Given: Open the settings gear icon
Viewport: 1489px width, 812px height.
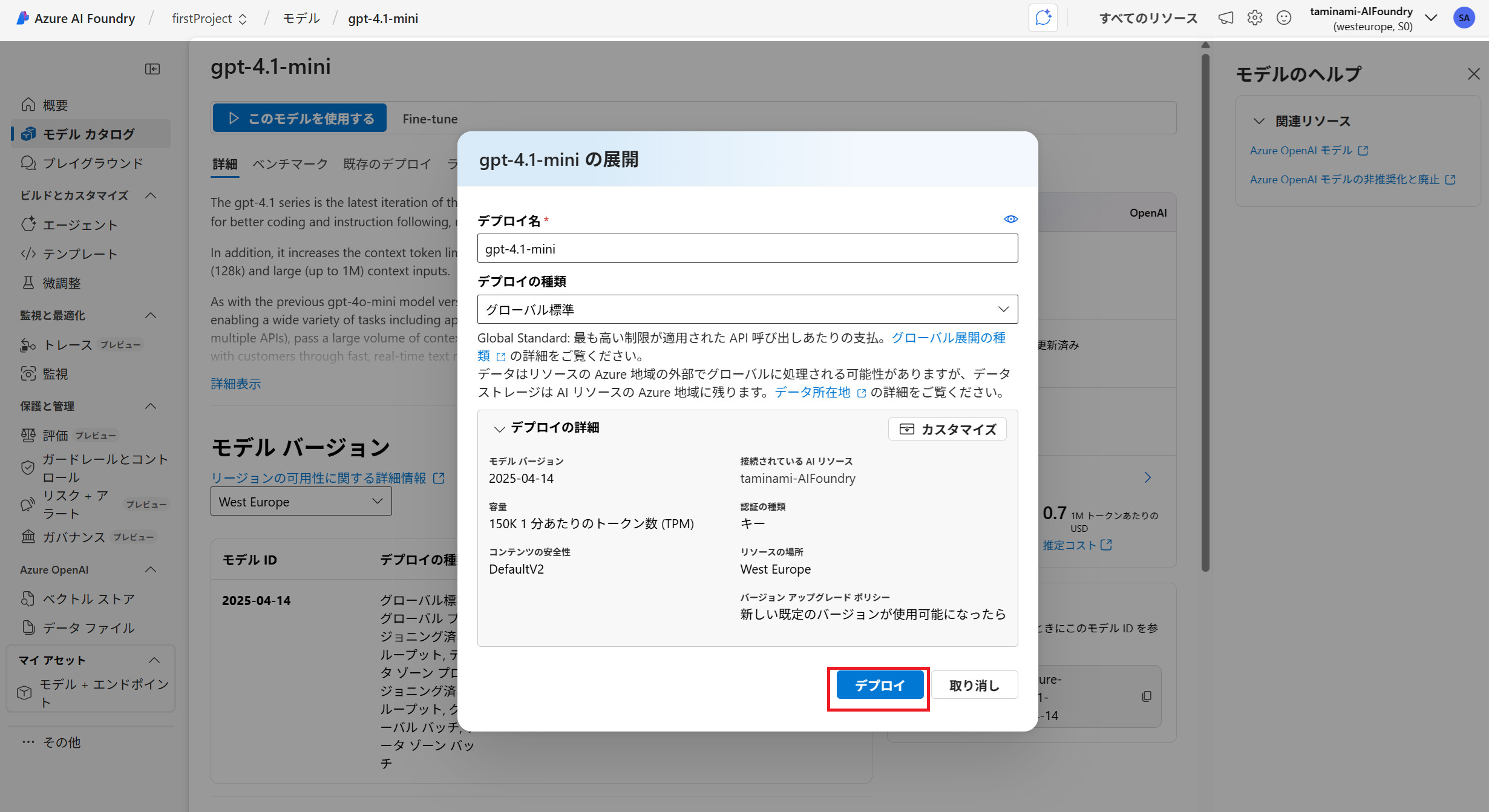Looking at the screenshot, I should [x=1255, y=18].
